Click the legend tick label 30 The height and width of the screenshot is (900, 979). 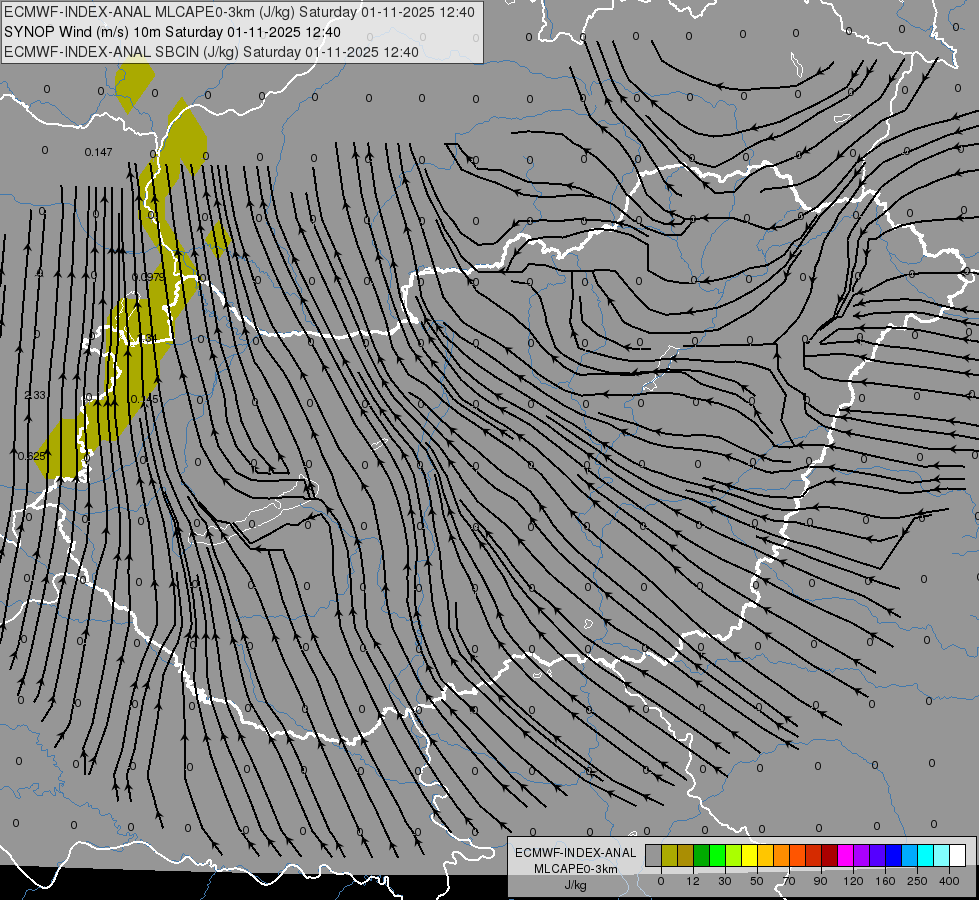pyautogui.click(x=725, y=881)
